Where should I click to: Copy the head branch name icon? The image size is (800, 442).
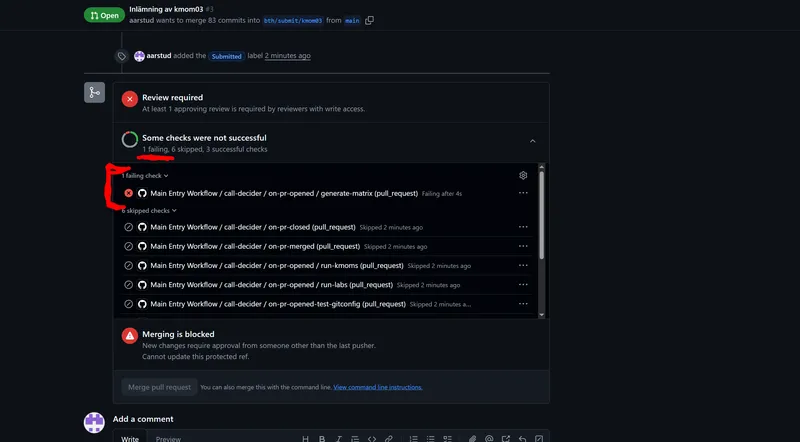point(370,20)
